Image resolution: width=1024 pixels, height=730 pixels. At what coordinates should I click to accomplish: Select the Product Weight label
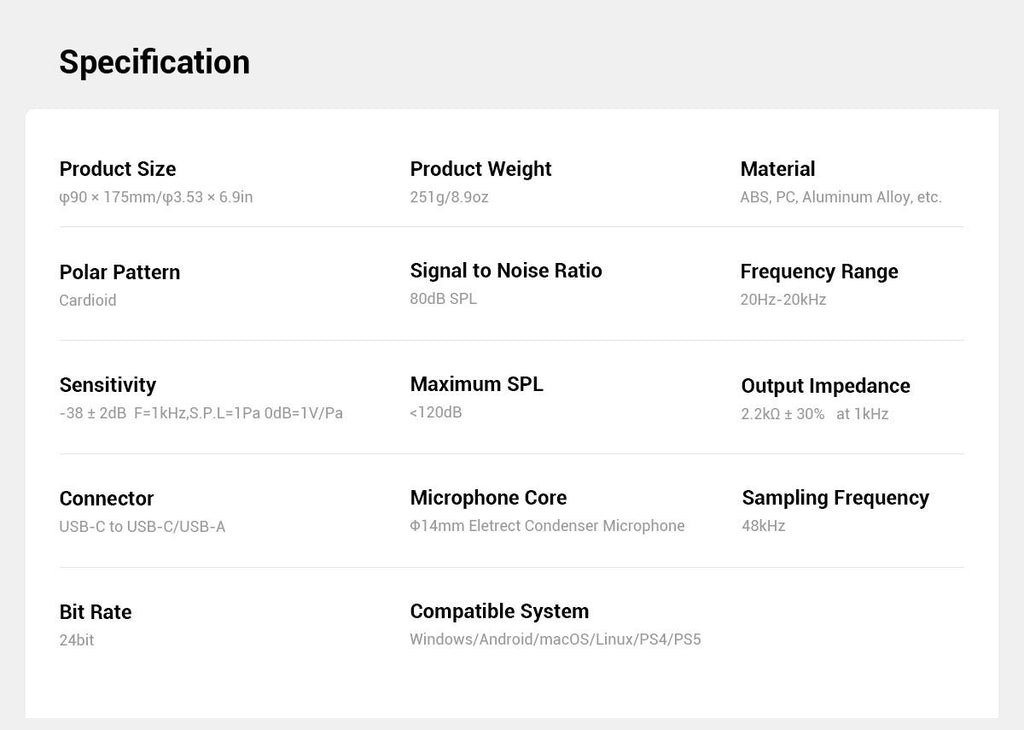click(x=481, y=169)
